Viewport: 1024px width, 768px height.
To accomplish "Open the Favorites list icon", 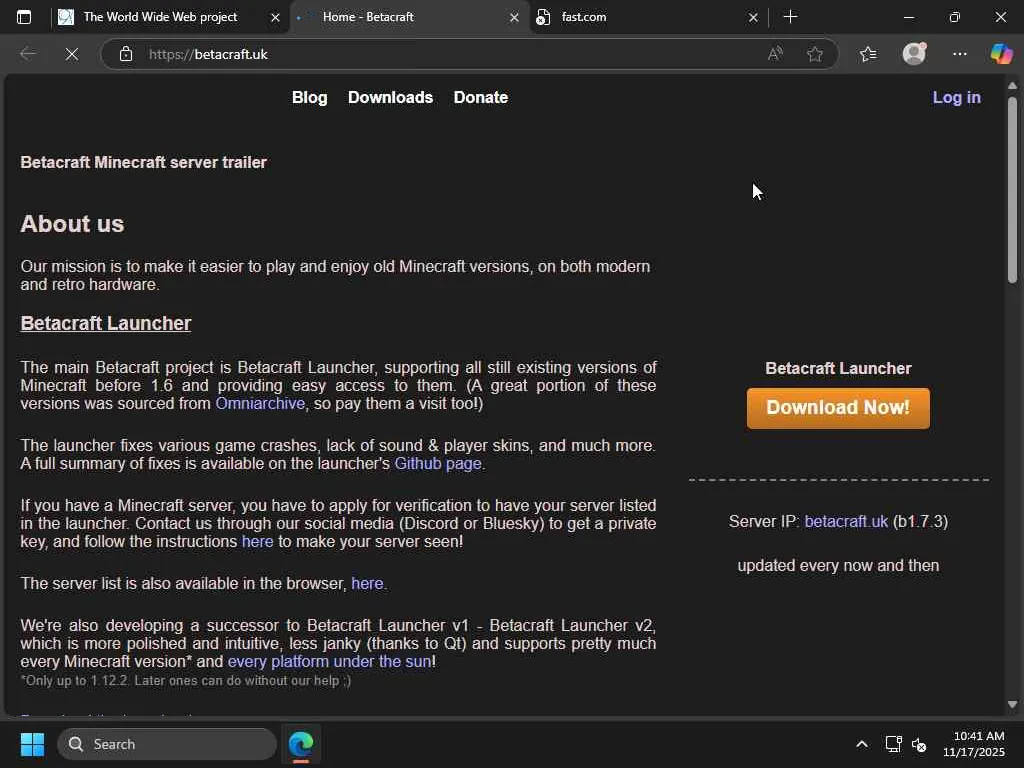I will (x=868, y=54).
